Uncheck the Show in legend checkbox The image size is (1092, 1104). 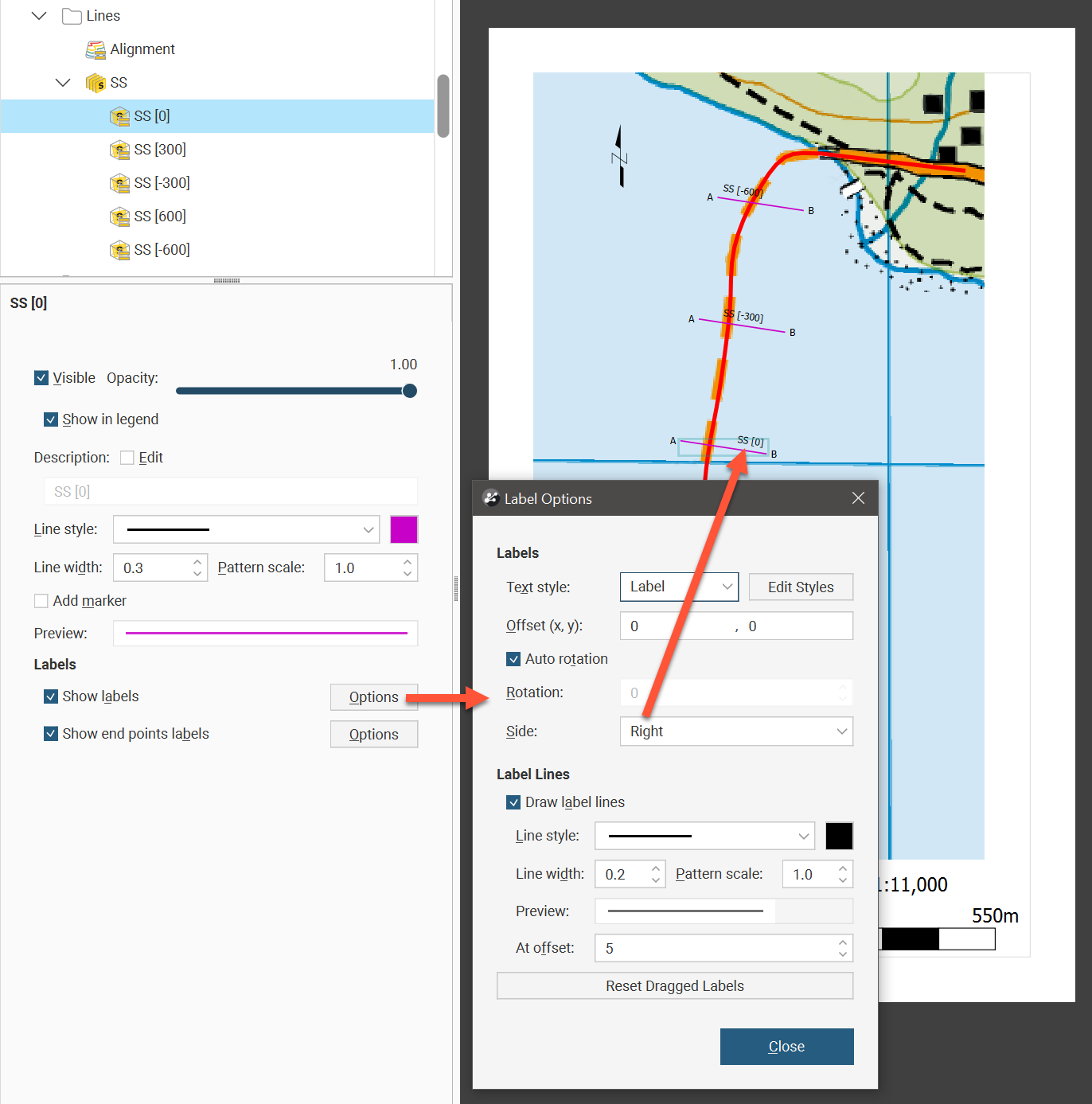coord(51,419)
